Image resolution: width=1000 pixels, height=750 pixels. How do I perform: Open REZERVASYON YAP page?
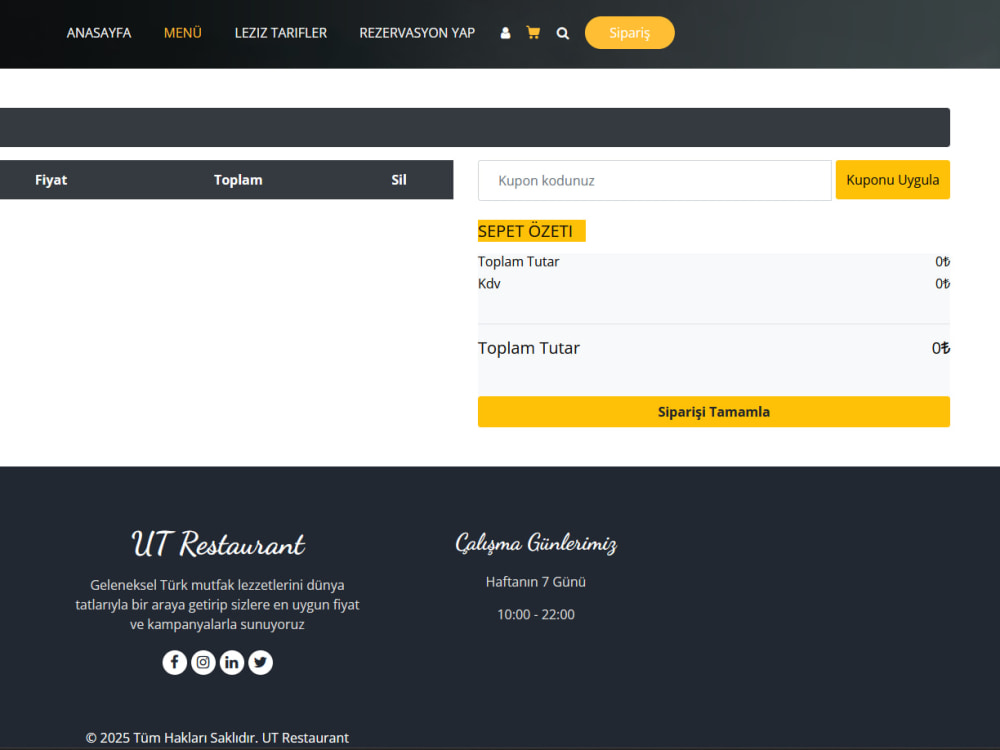tap(417, 33)
